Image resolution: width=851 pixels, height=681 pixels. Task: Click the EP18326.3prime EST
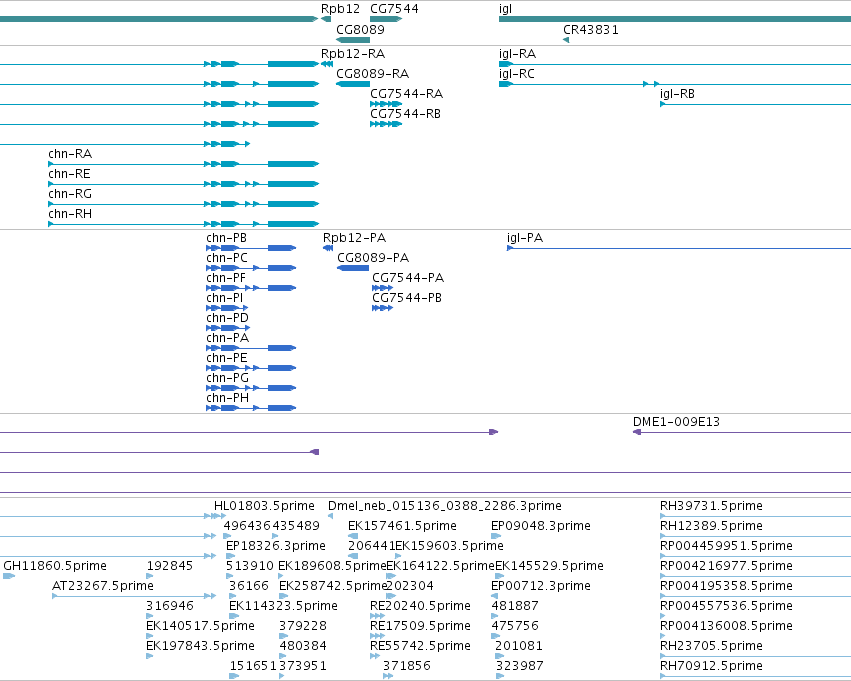click(231, 556)
